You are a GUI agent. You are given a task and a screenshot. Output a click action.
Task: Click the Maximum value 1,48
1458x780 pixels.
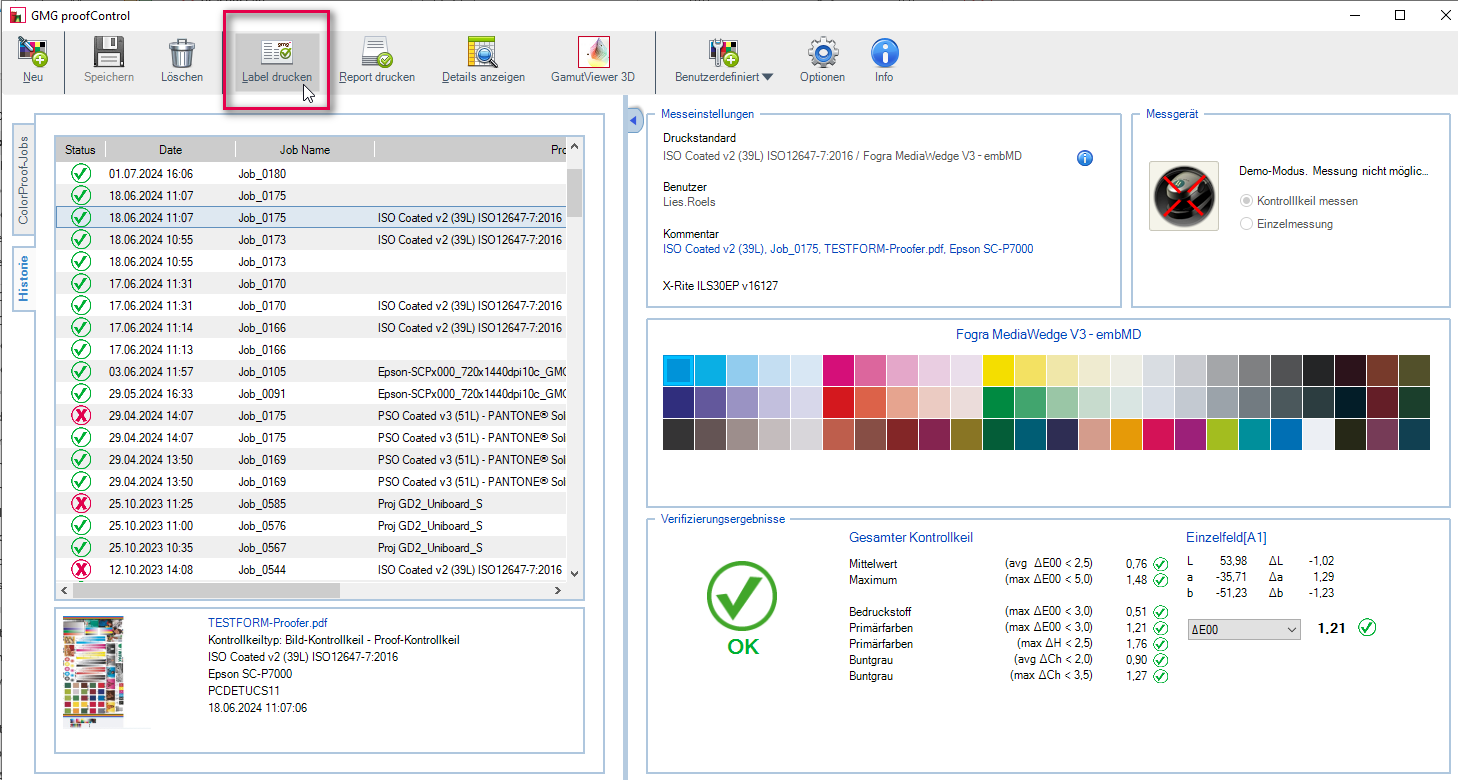pos(1136,580)
